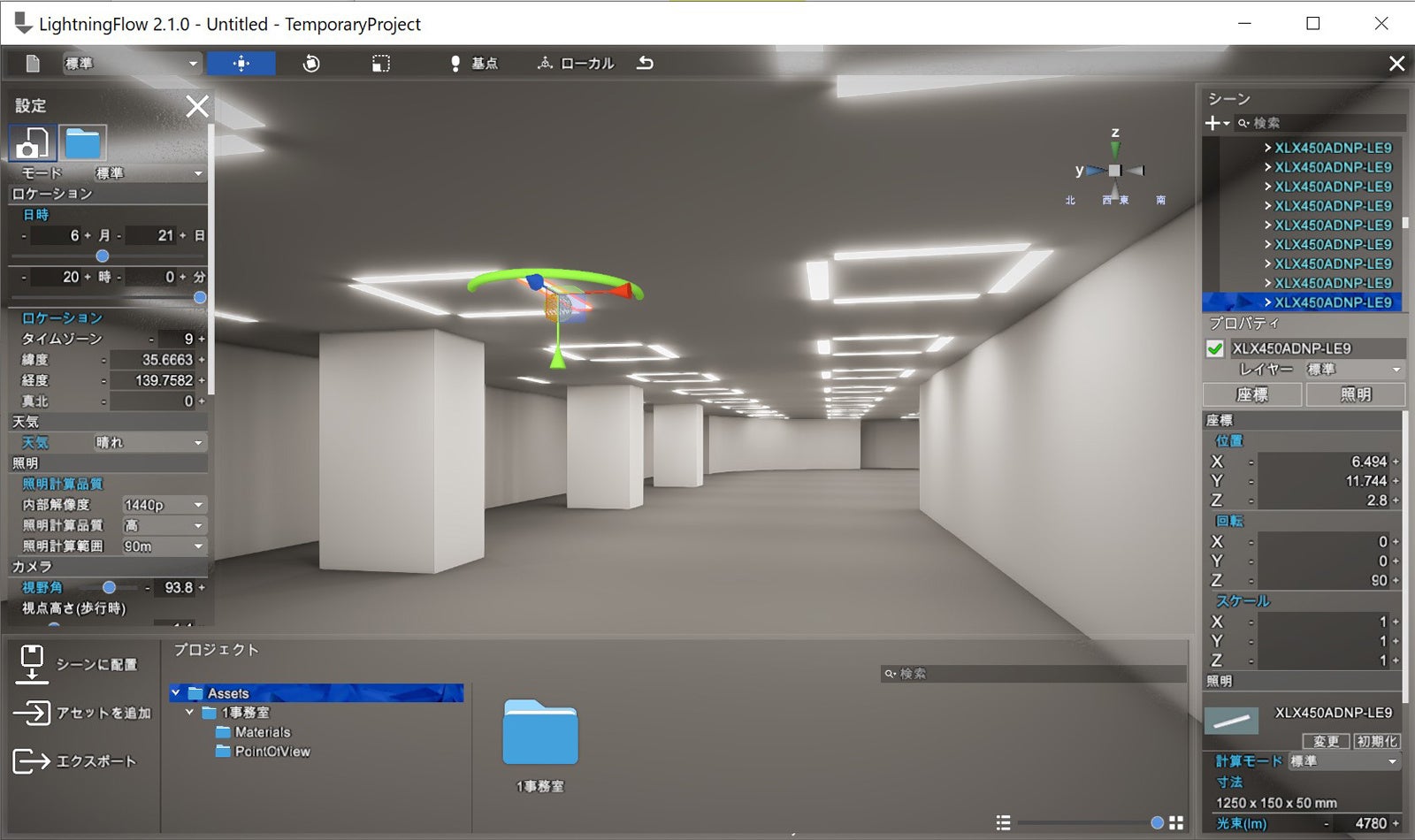The width and height of the screenshot is (1415, 840).
Task: Click the XLX450ADNP-LE9 luminaire preview thumbnail
Action: 1231,722
